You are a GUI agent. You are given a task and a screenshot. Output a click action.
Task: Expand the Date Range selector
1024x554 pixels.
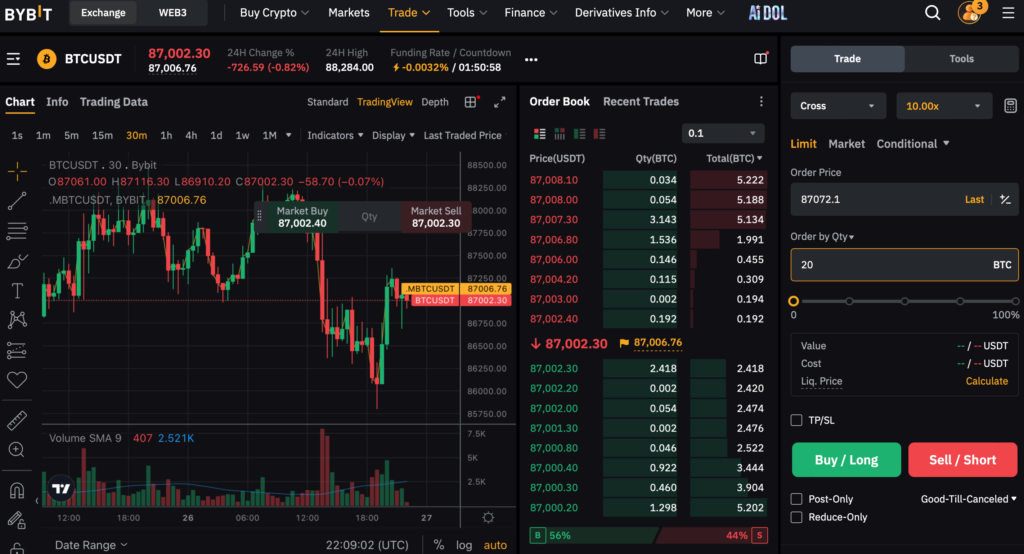click(x=91, y=545)
